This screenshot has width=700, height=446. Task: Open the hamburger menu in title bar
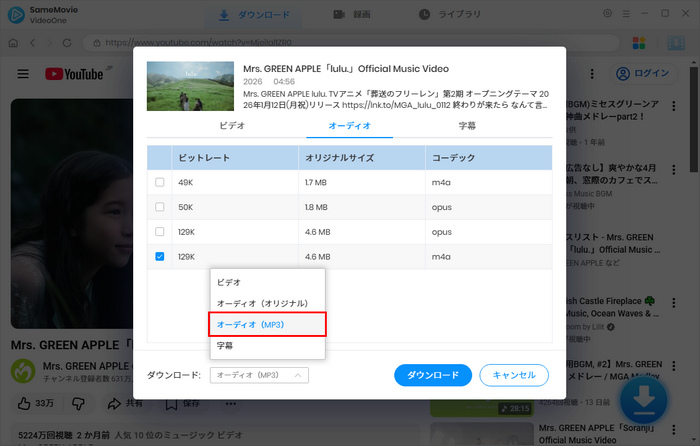pyautogui.click(x=626, y=14)
